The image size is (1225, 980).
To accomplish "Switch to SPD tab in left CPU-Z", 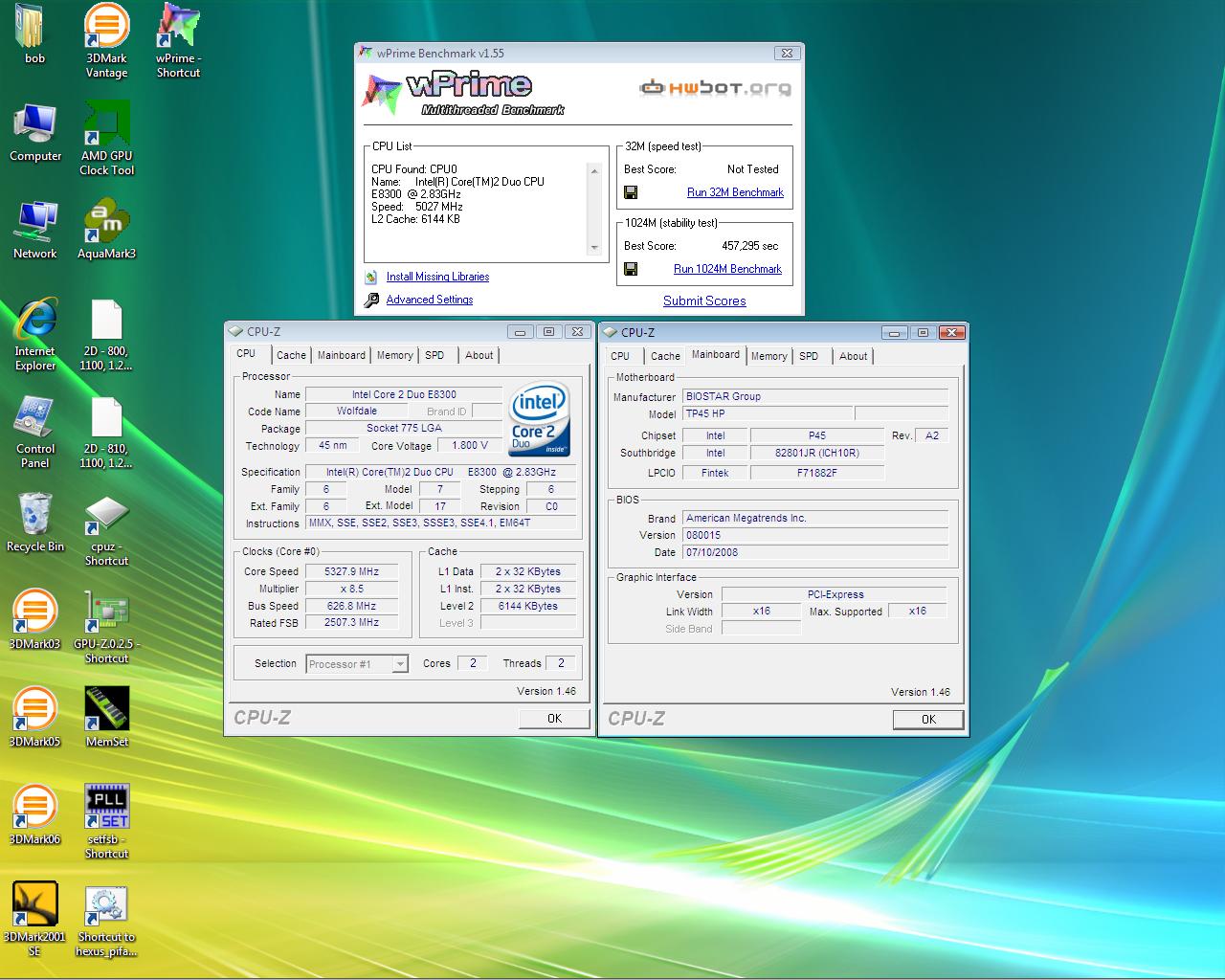I will pos(434,355).
